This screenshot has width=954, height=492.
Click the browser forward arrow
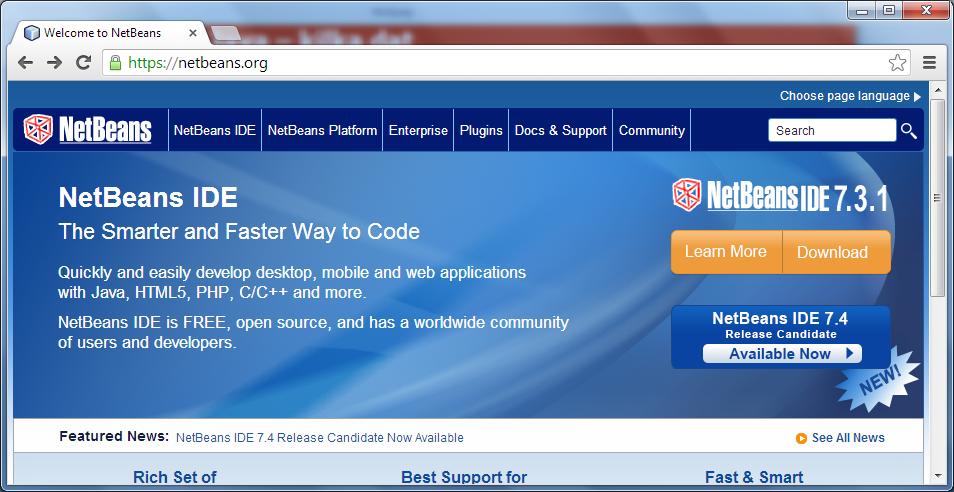[x=54, y=63]
